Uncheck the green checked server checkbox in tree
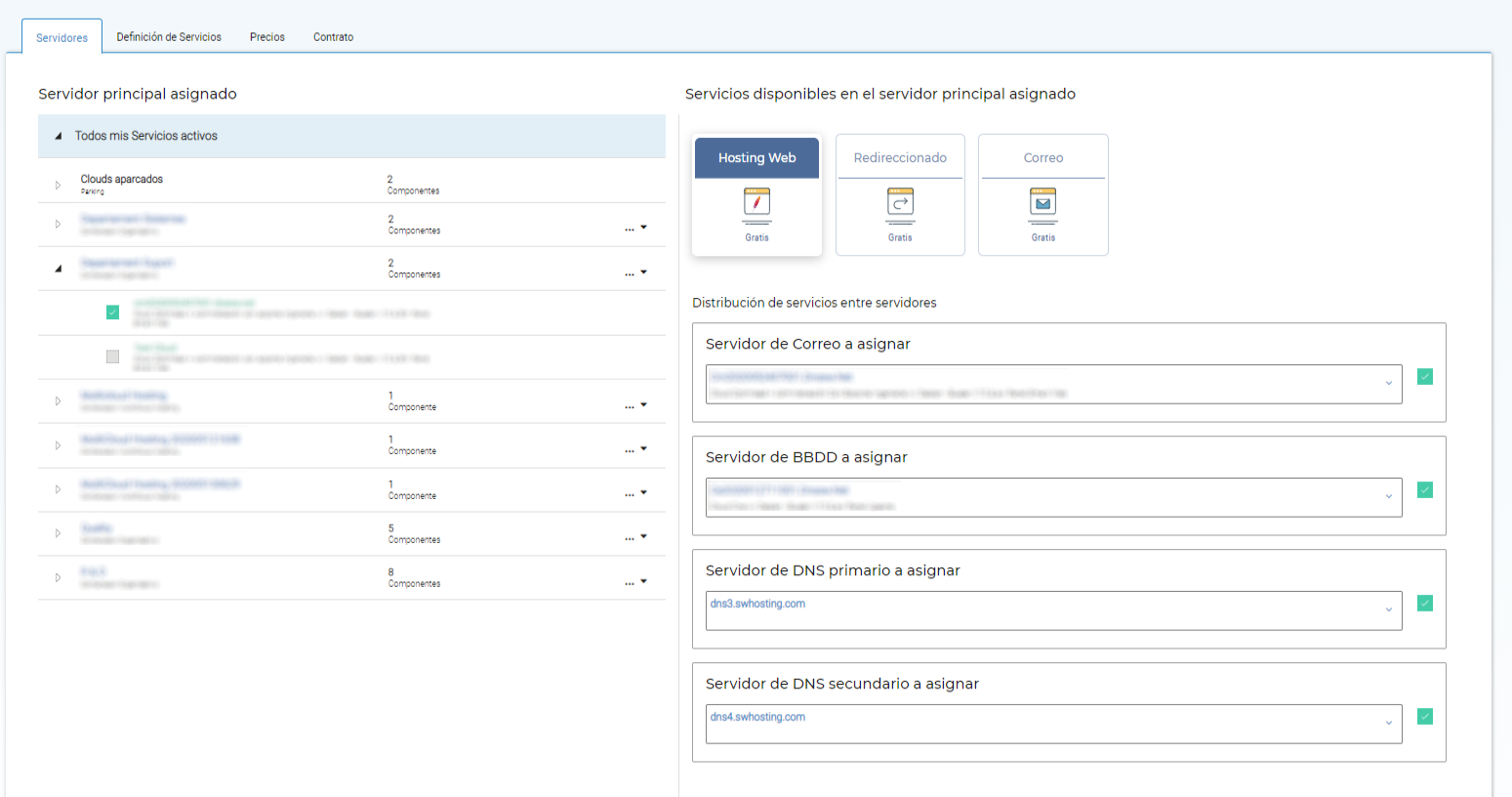Screen dimensions: 1512x797 click(x=112, y=313)
